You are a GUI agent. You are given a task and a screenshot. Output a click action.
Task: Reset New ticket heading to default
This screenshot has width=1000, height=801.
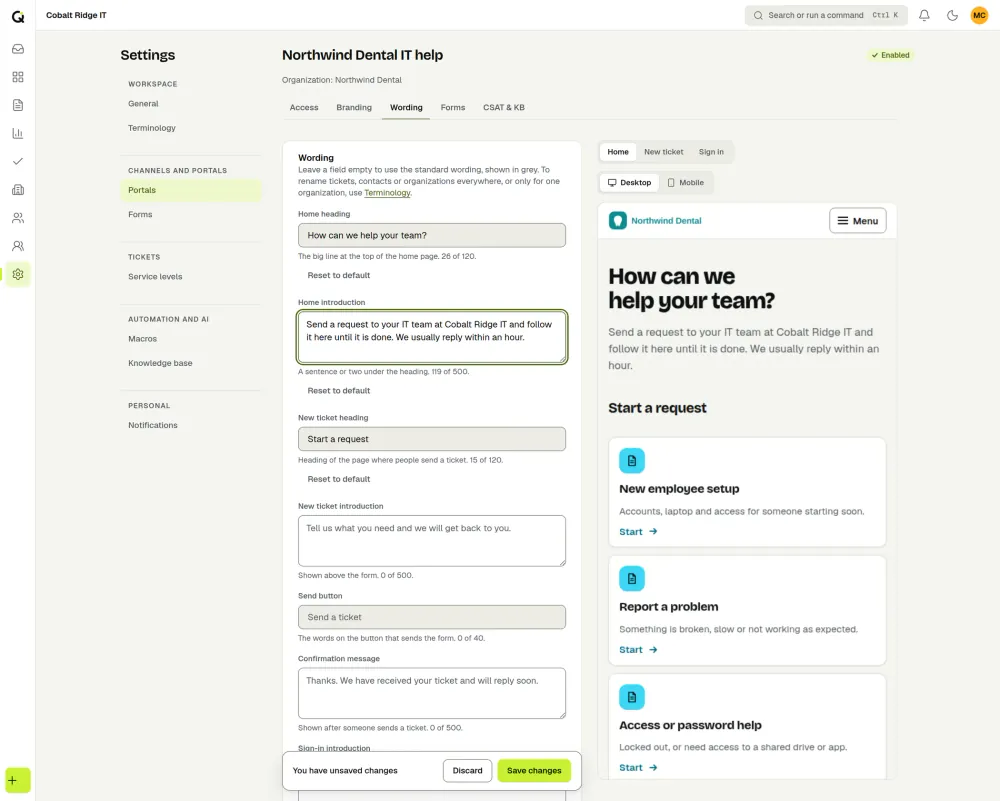click(339, 479)
